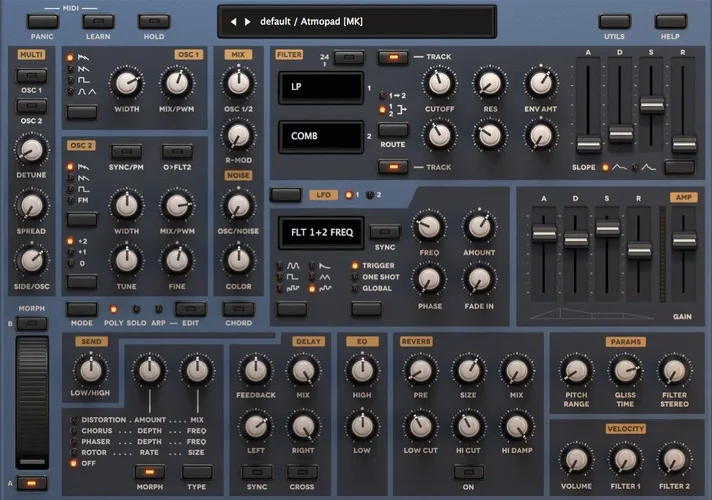Image resolution: width=712 pixels, height=500 pixels.
Task: Click the reverb SIZE knob
Action: [468, 371]
